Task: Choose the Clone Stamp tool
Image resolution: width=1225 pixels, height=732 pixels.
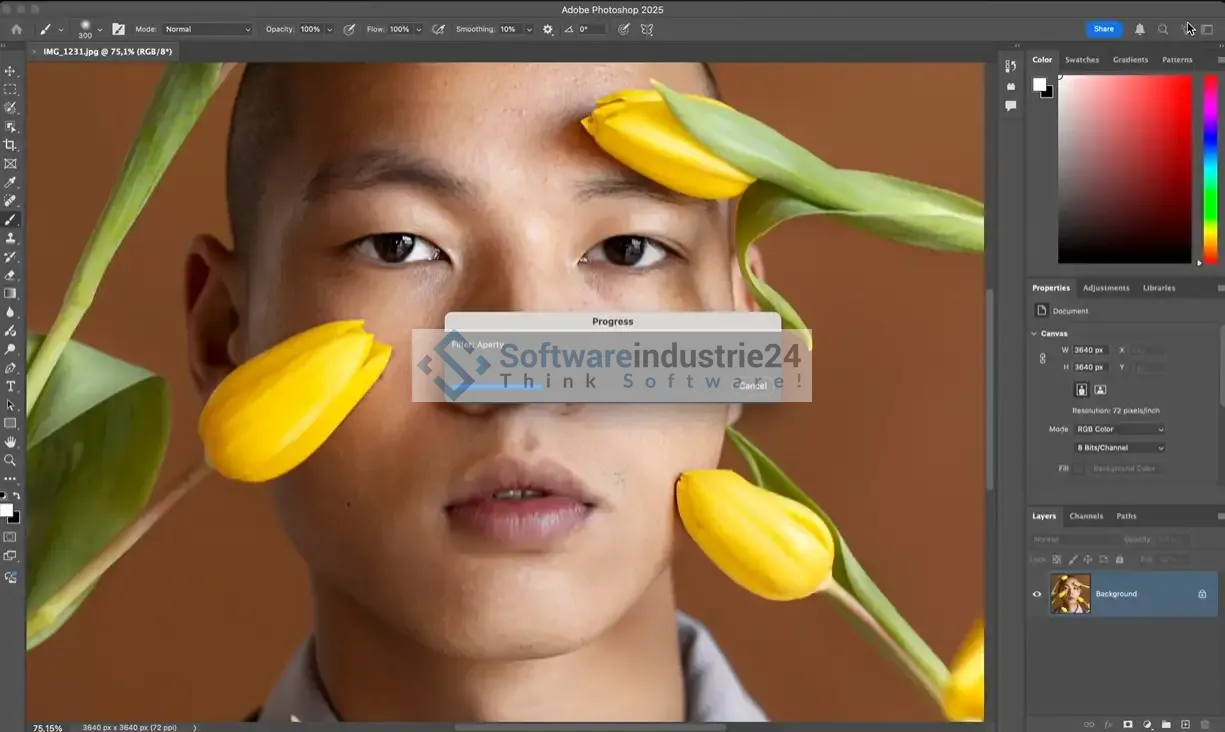Action: coord(11,238)
